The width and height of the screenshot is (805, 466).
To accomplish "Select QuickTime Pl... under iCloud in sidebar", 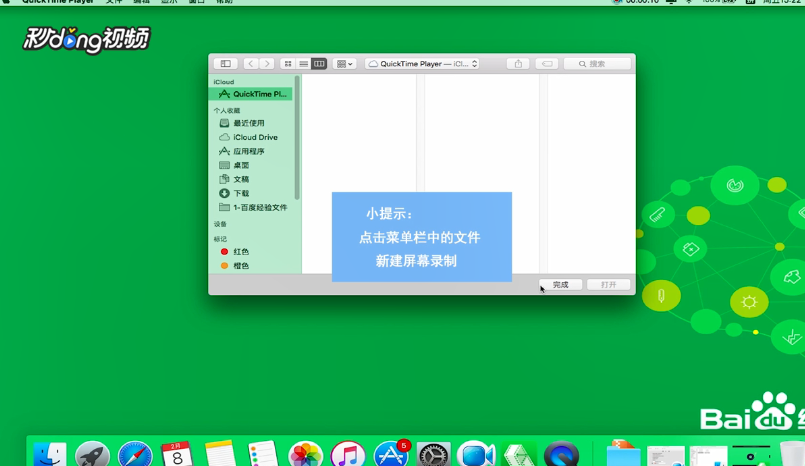I will coord(252,94).
